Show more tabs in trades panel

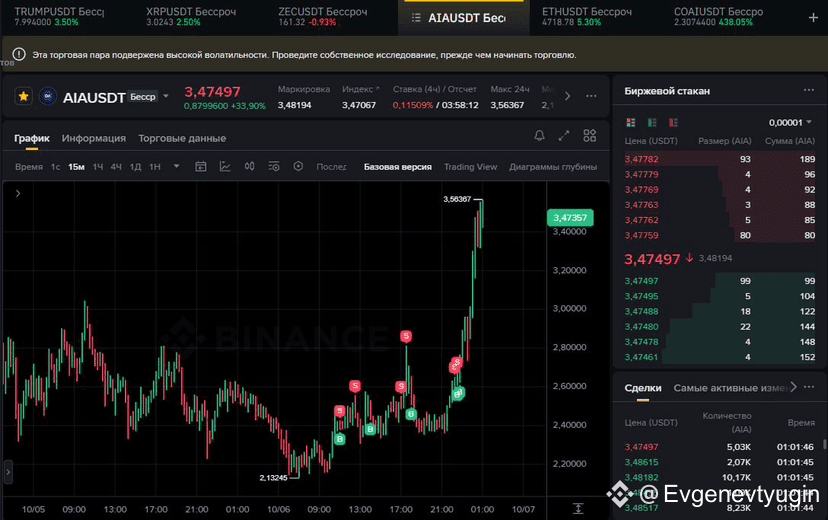793,387
